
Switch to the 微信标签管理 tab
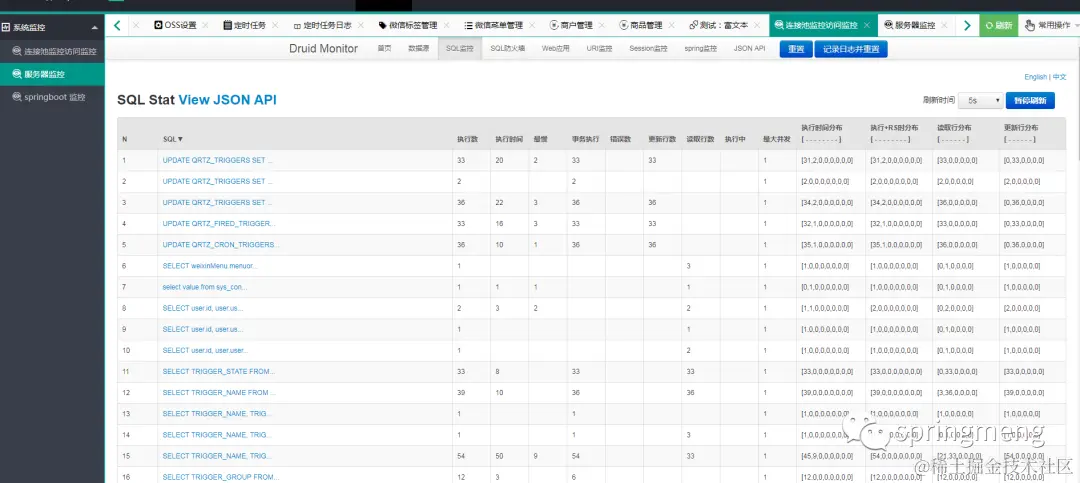coord(408,25)
